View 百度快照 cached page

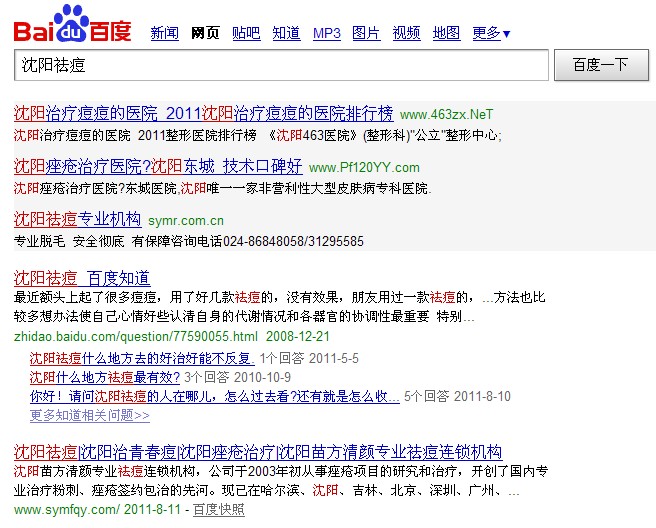point(218,510)
